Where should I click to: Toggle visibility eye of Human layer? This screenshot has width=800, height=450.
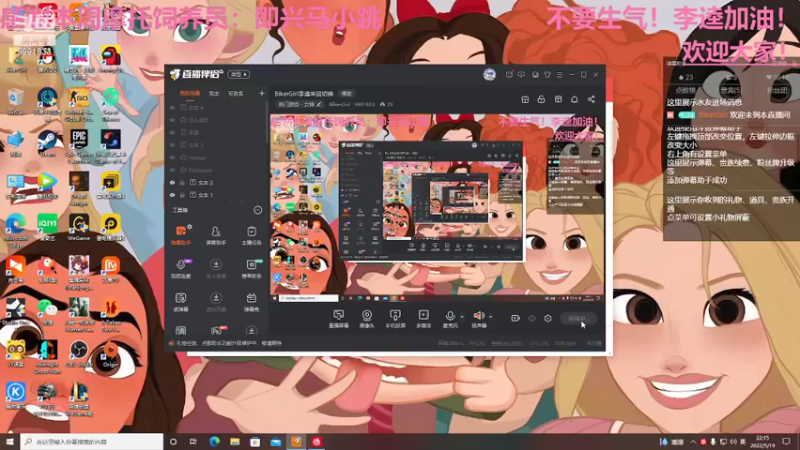pos(172,158)
